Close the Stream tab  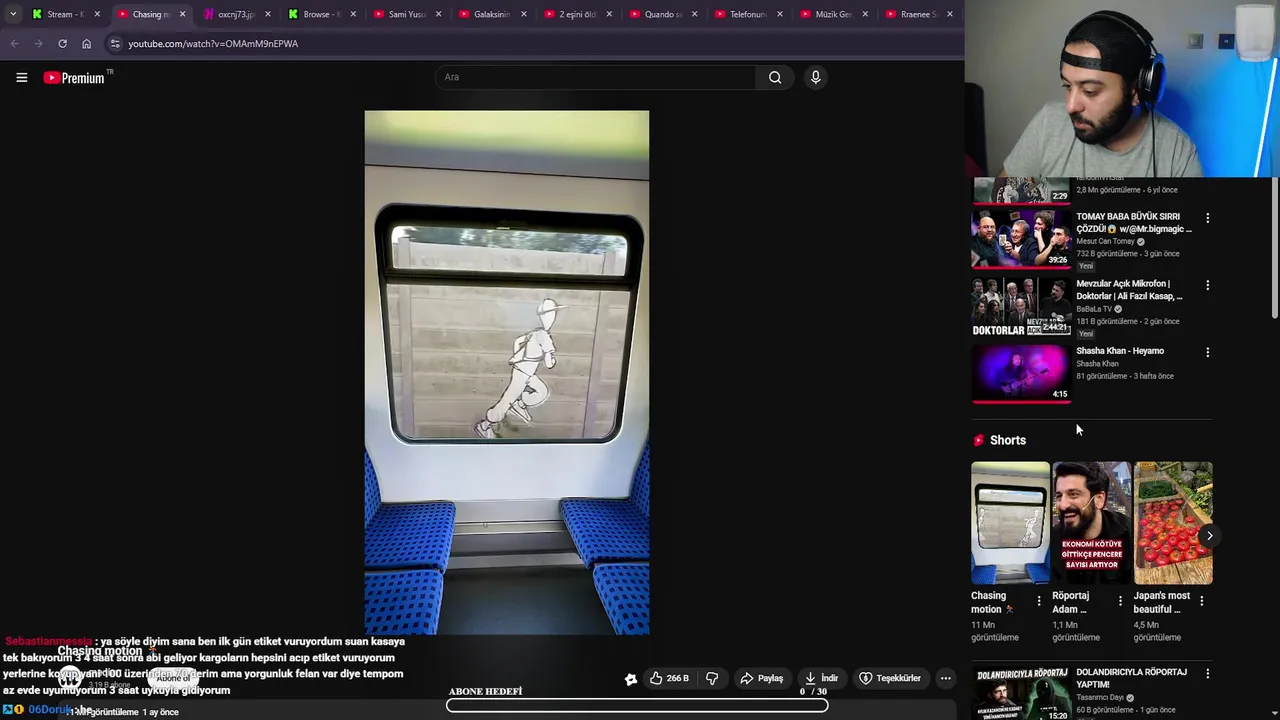tap(97, 14)
